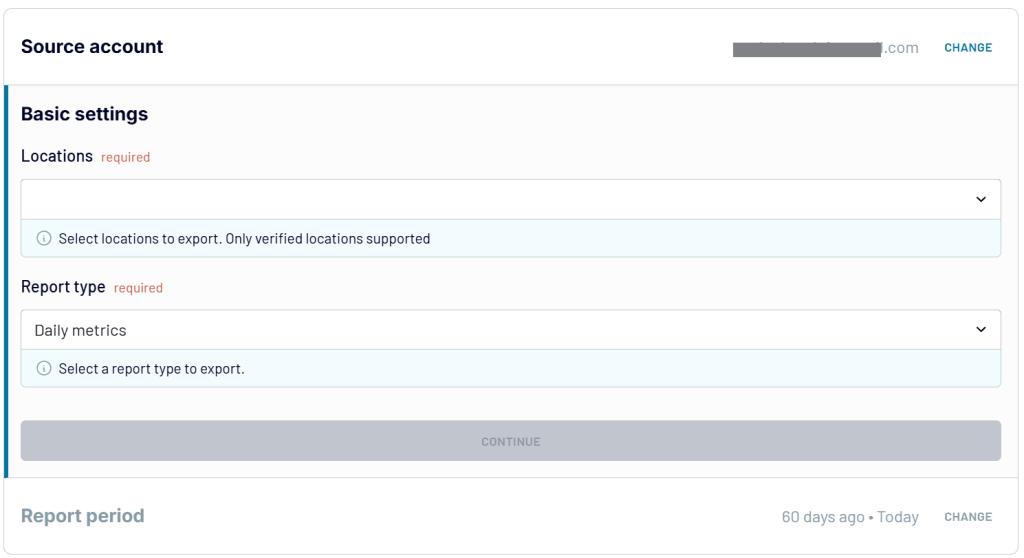Screen dimensions: 1024x558
Task: Click 'Select locations to export' hint text
Action: click(x=244, y=238)
